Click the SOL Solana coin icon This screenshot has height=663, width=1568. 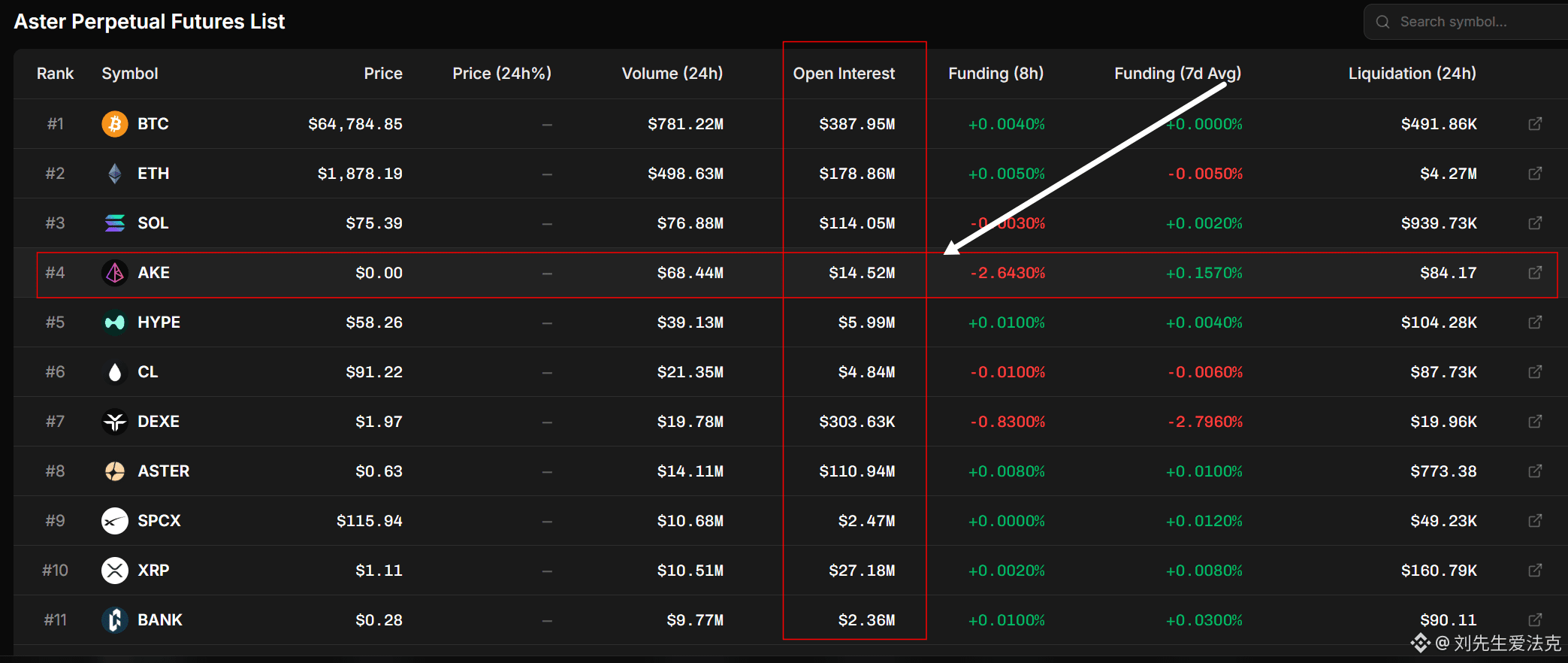[114, 223]
